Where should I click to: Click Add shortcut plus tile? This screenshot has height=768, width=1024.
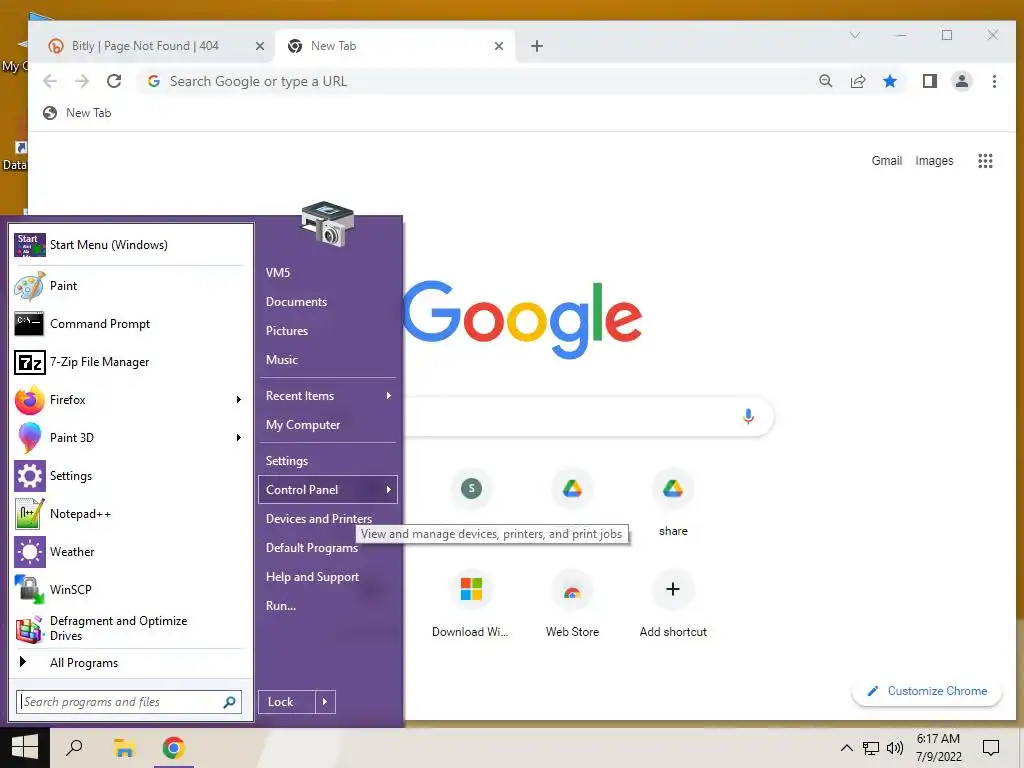click(x=673, y=602)
